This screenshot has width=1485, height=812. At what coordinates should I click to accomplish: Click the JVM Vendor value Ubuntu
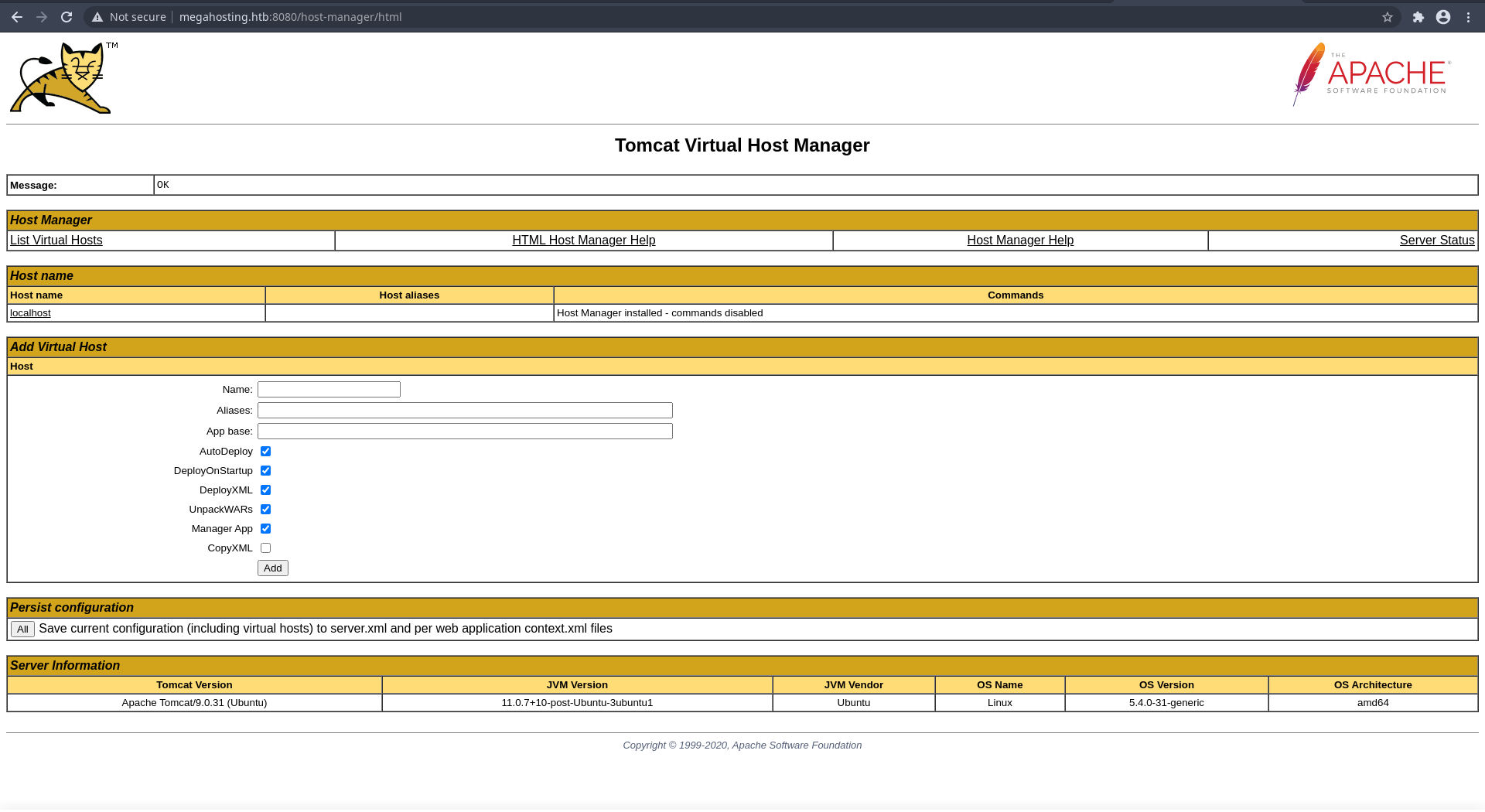[854, 703]
